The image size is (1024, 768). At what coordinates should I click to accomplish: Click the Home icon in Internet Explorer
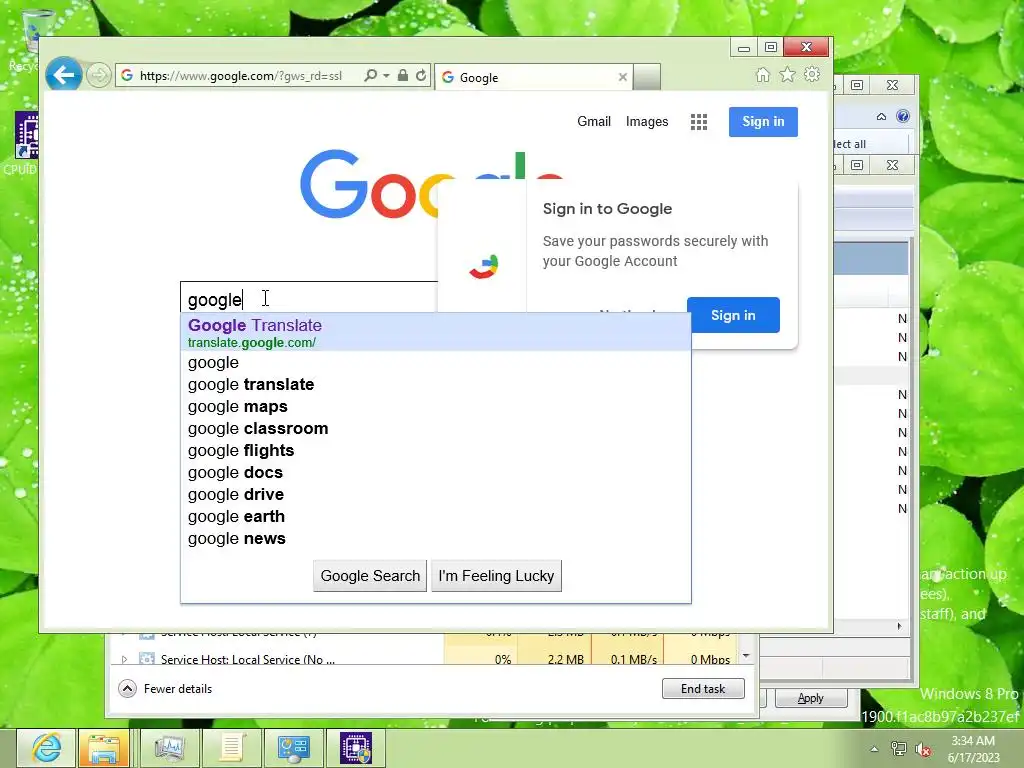click(x=762, y=75)
